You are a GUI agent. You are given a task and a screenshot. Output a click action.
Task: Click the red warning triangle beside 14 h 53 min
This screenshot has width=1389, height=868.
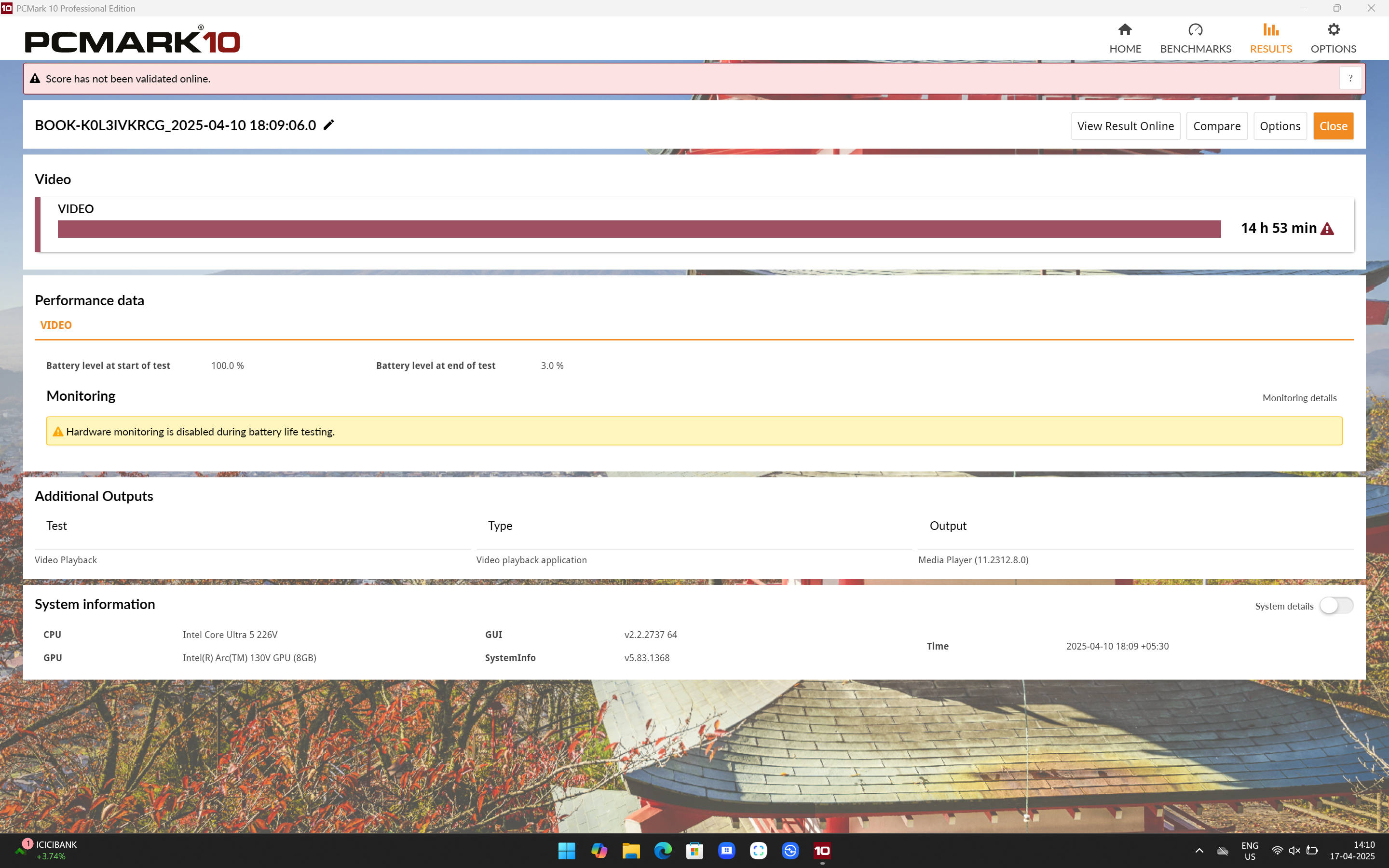coord(1327,229)
